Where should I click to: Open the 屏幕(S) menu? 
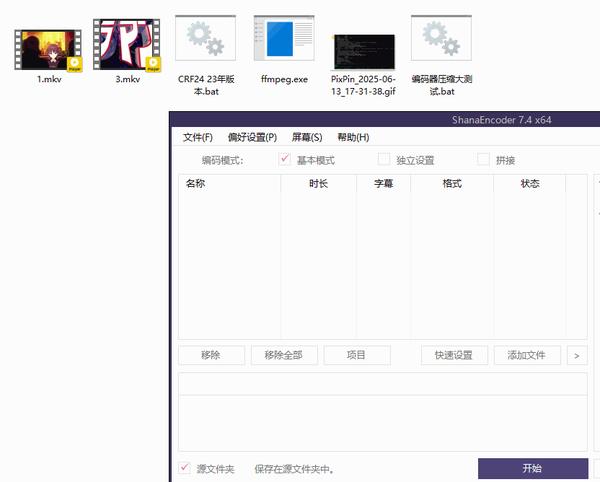tap(307, 137)
